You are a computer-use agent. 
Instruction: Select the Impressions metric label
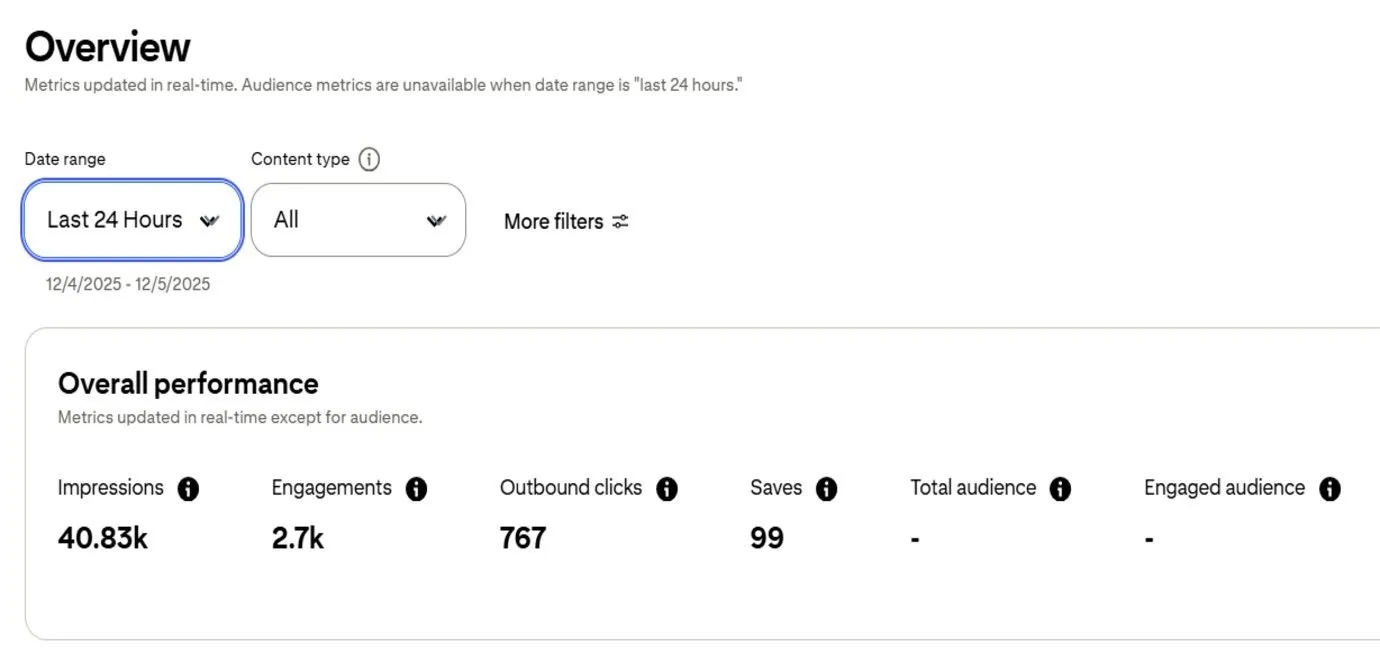(110, 488)
